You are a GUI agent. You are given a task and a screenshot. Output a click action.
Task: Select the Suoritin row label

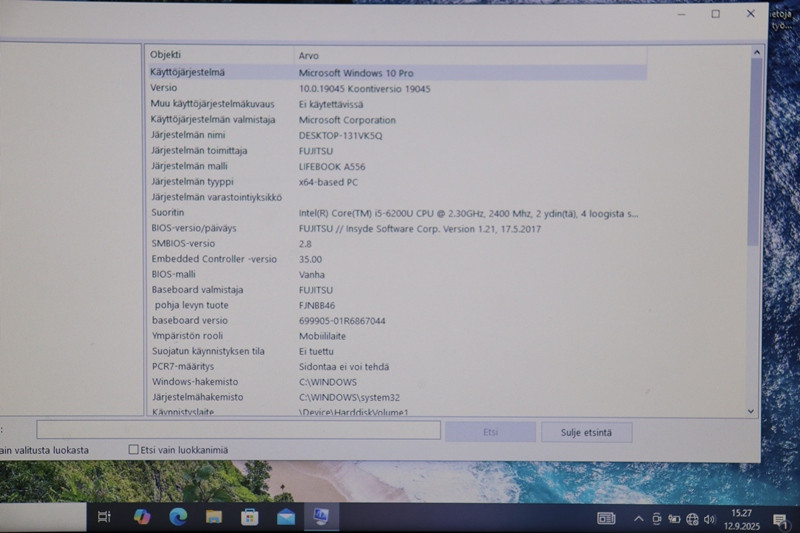[168, 212]
